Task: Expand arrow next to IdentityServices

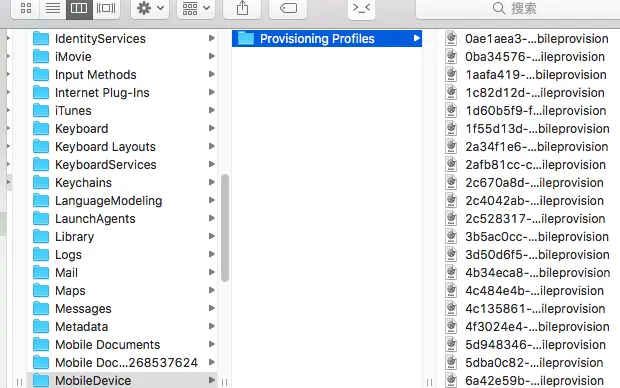Action: coord(212,38)
